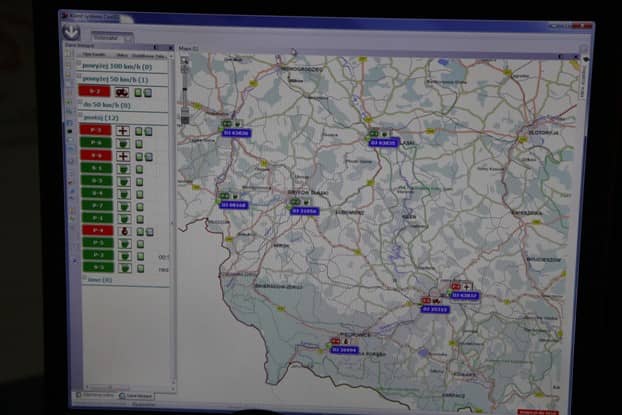The width and height of the screenshot is (622, 415).
Task: Switch to the leftmost bottom tab of the left panel
Action: coord(97,396)
